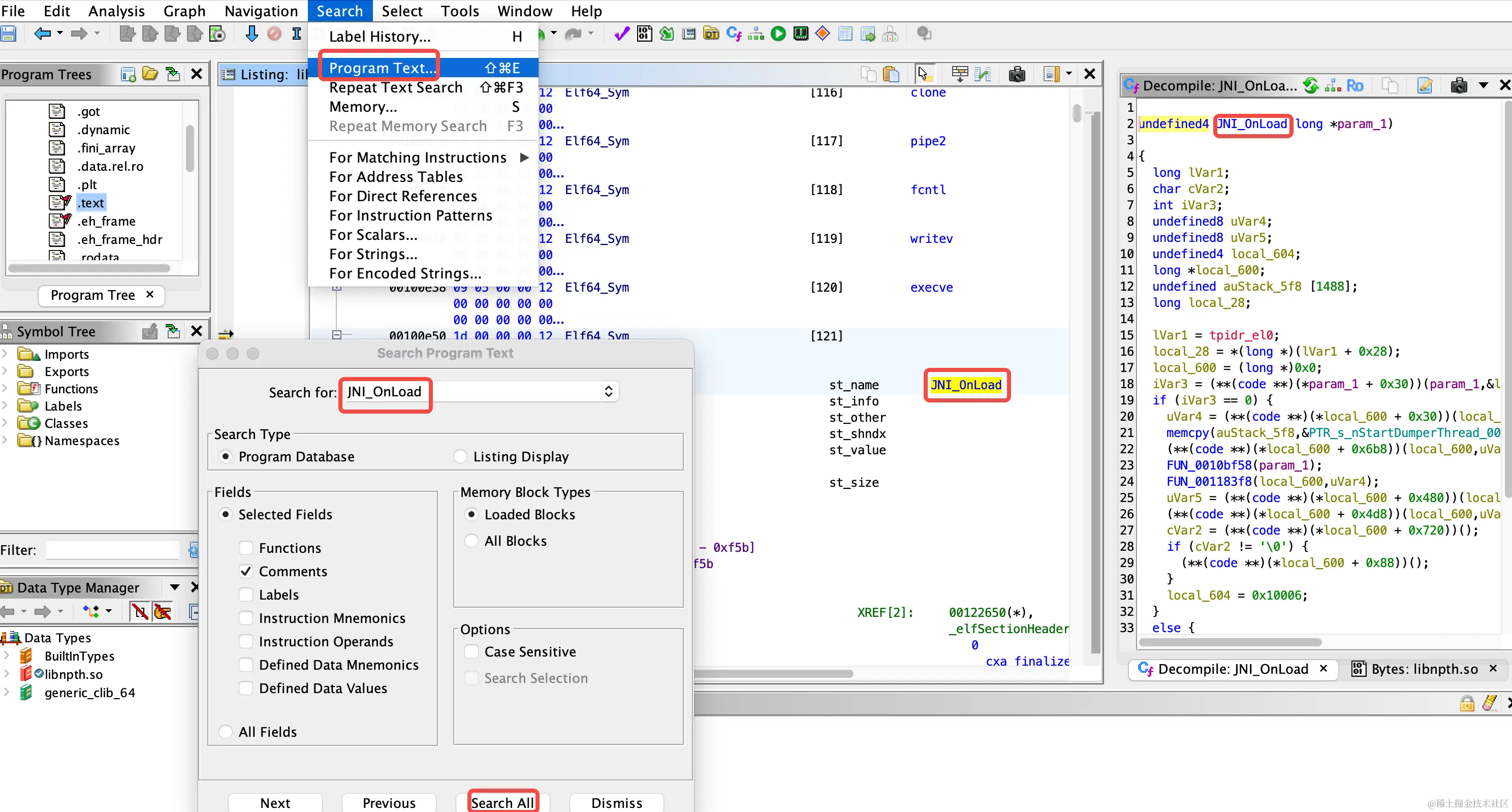Click the purple checkmark toolbar icon
Image resolution: width=1512 pixels, height=812 pixels.
point(621,34)
